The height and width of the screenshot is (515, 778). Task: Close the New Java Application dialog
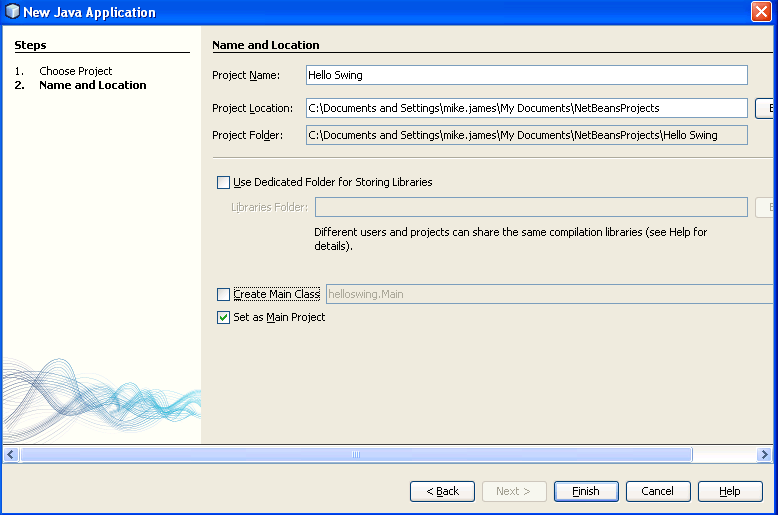click(x=760, y=12)
